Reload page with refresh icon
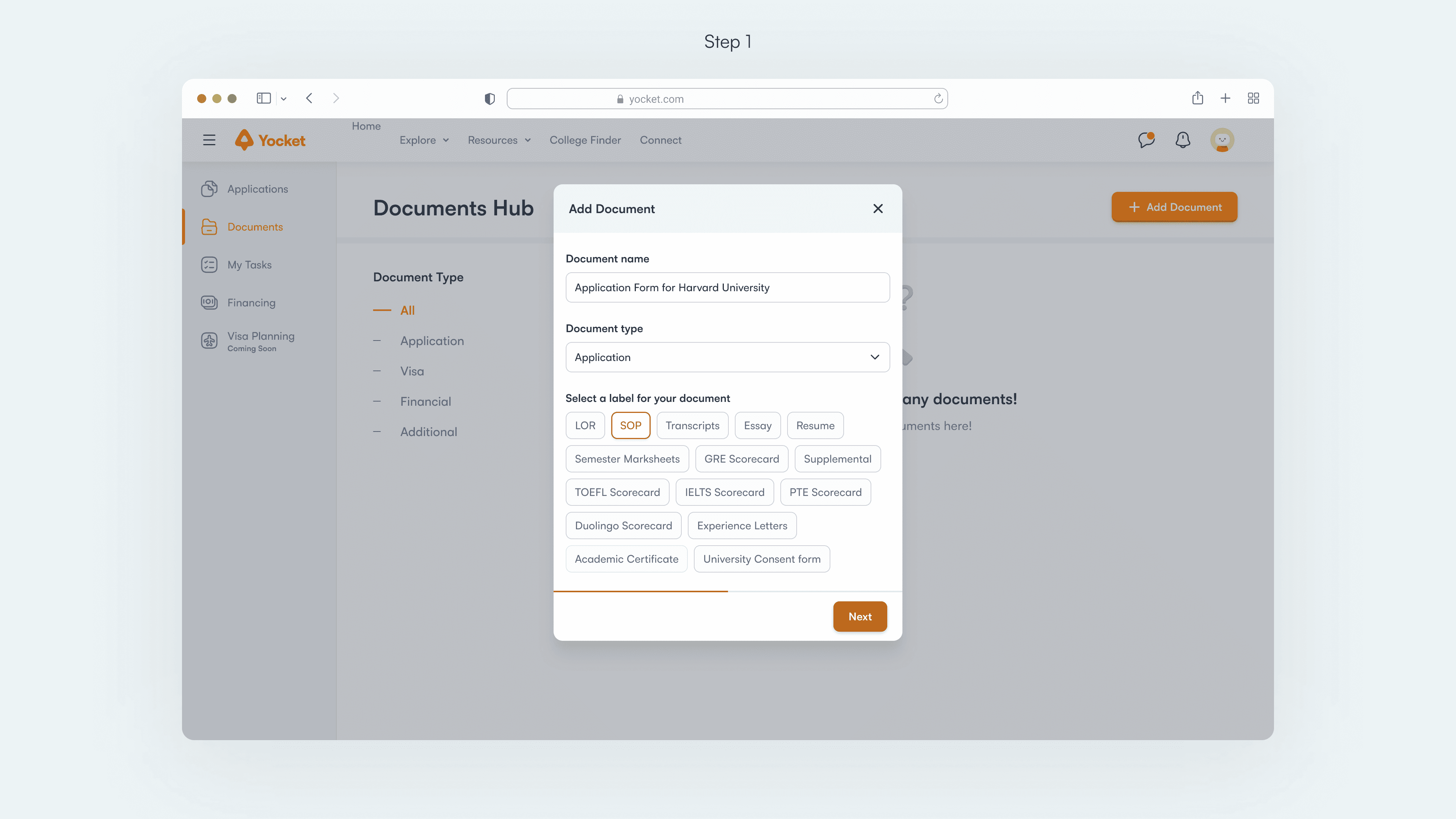The width and height of the screenshot is (1456, 819). pyautogui.click(x=938, y=99)
